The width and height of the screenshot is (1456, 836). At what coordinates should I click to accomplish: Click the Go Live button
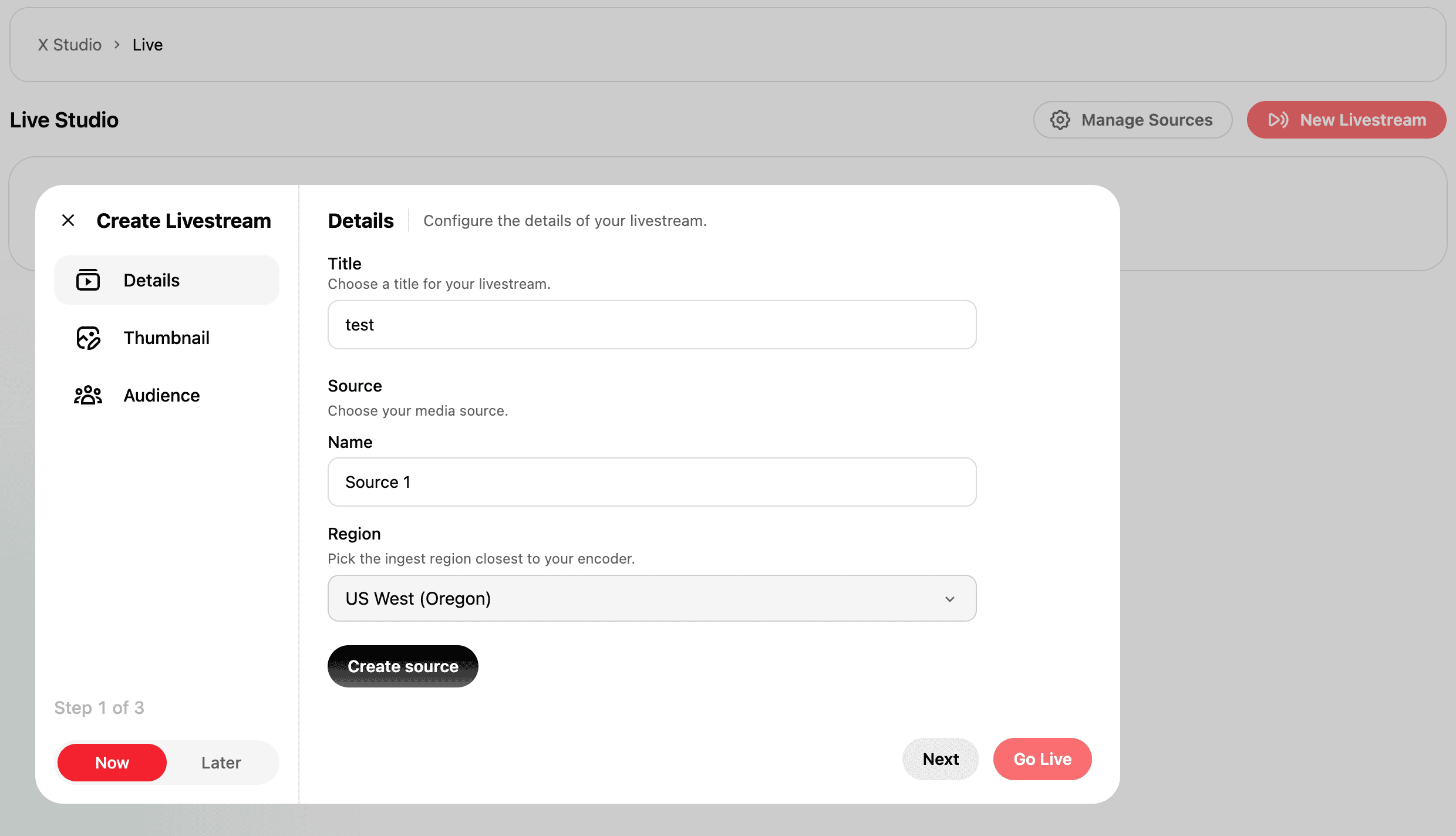(1043, 759)
